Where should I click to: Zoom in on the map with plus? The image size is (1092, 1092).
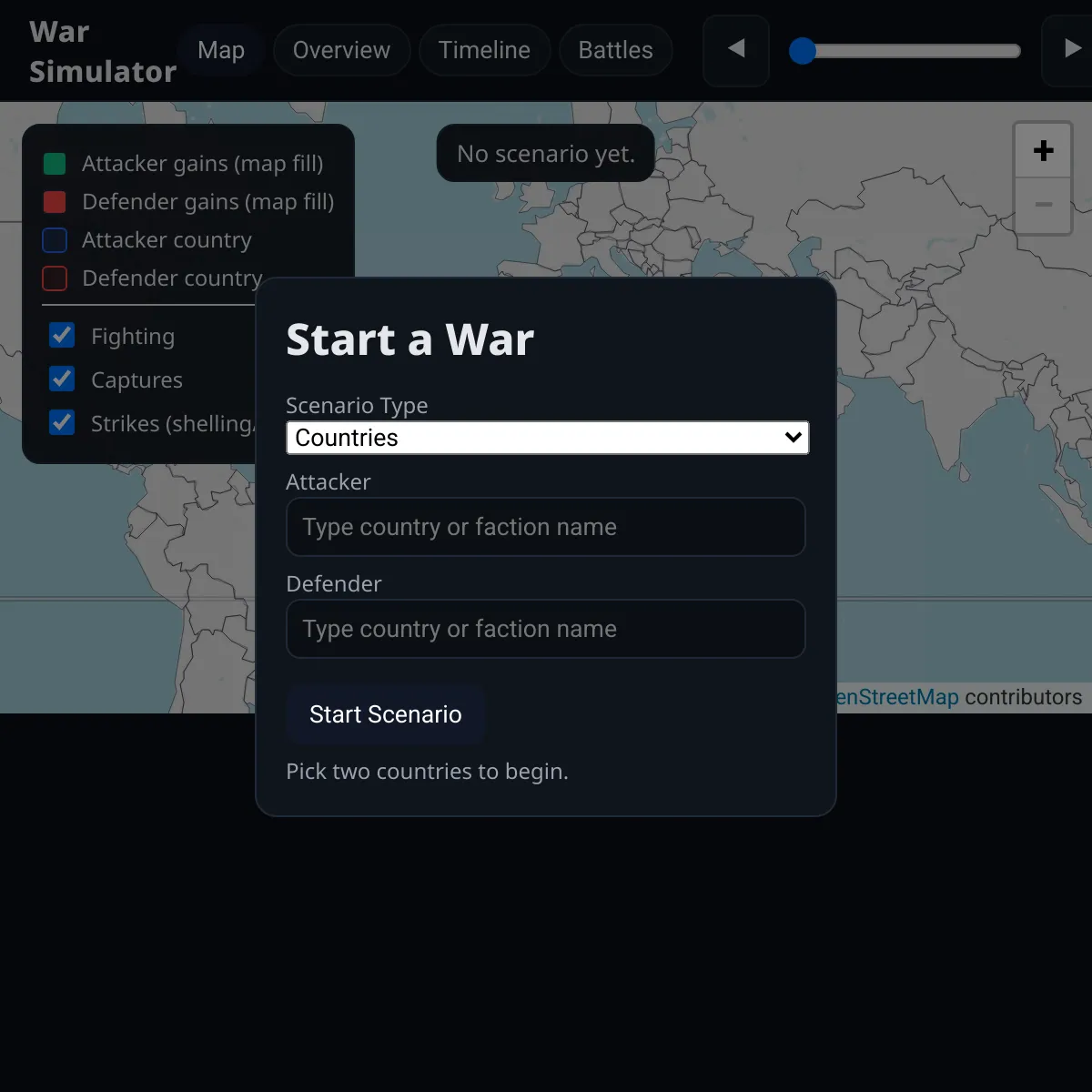tap(1043, 151)
